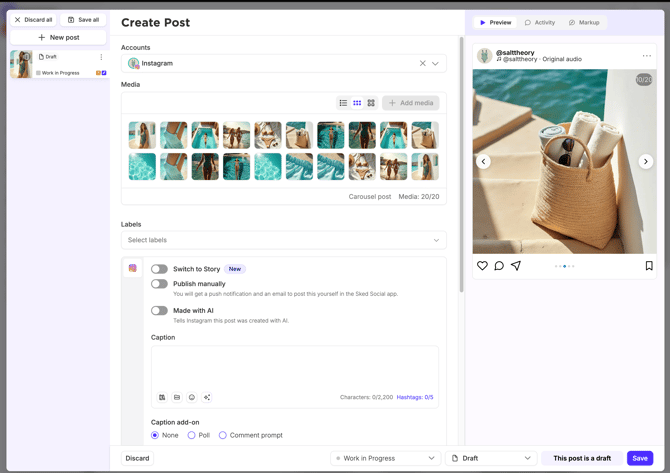Click the carousel position dots in preview

click(x=564, y=266)
